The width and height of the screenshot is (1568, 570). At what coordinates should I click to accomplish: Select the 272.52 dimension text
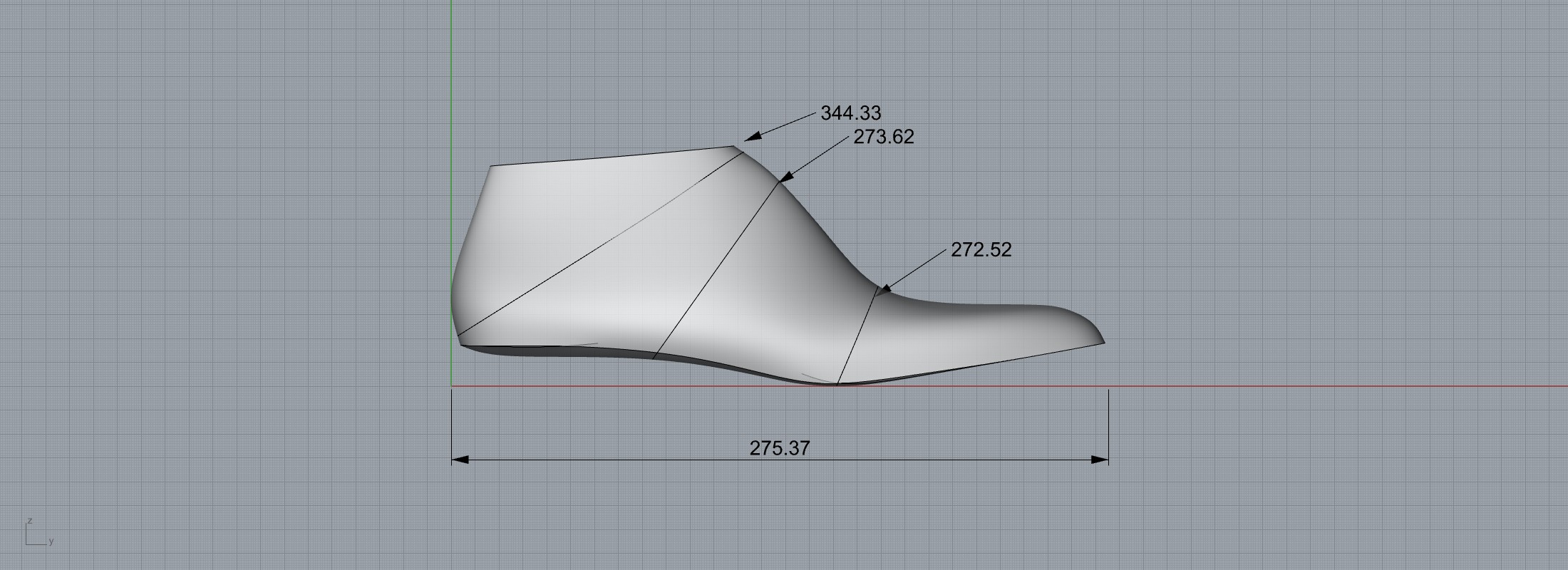coord(981,250)
